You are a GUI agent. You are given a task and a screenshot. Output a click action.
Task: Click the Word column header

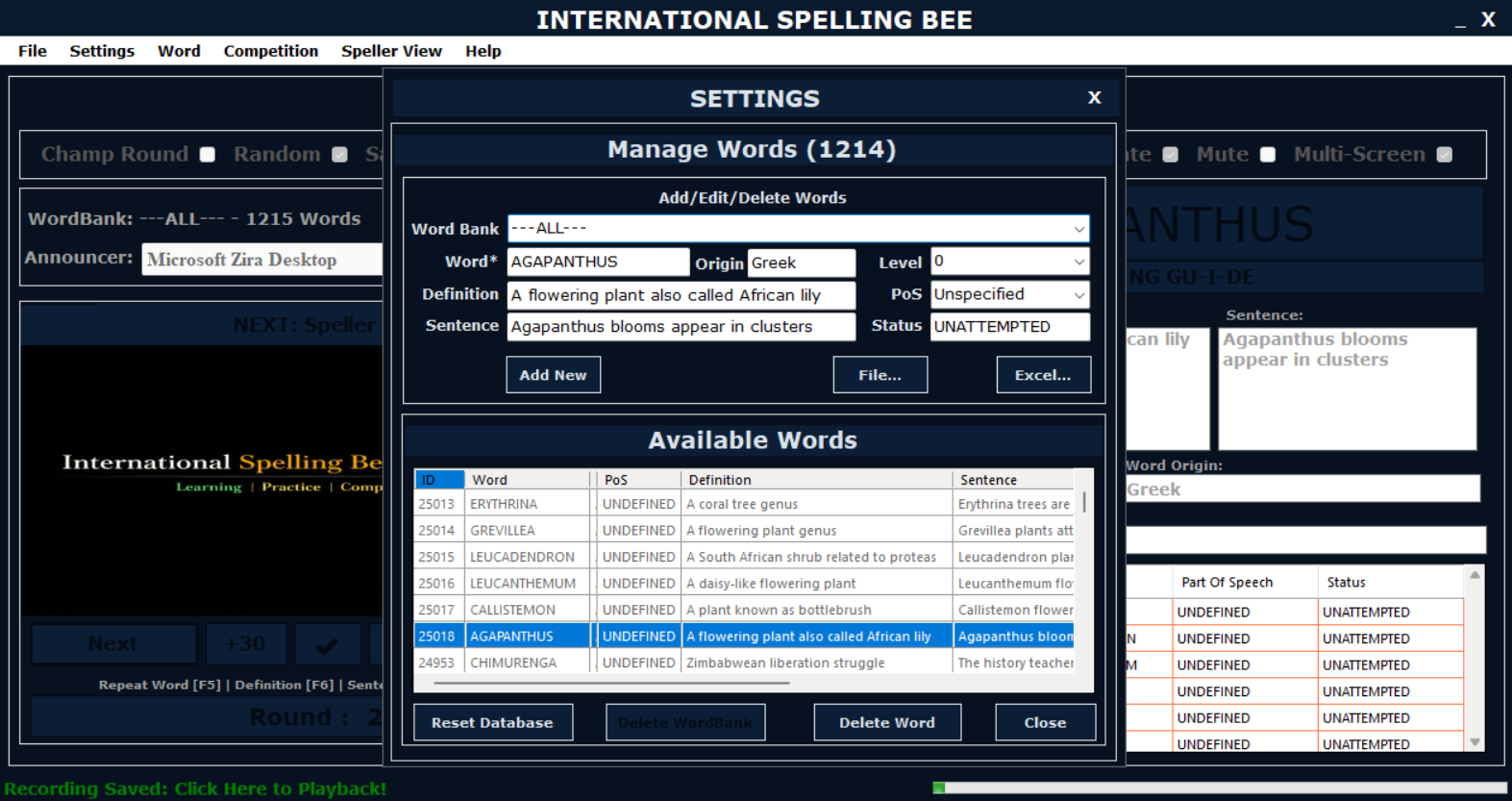click(527, 480)
